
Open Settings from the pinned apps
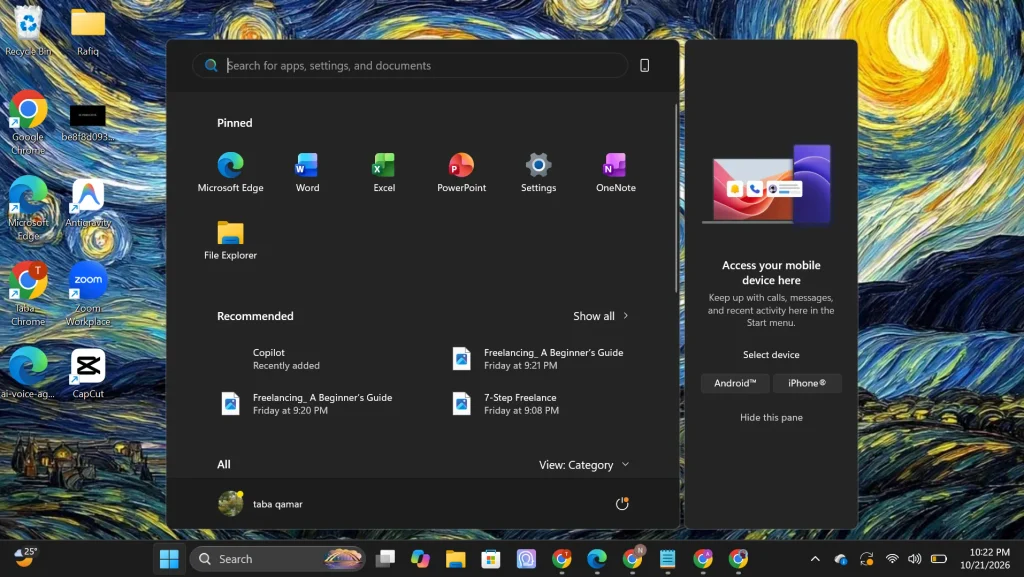[x=538, y=172]
